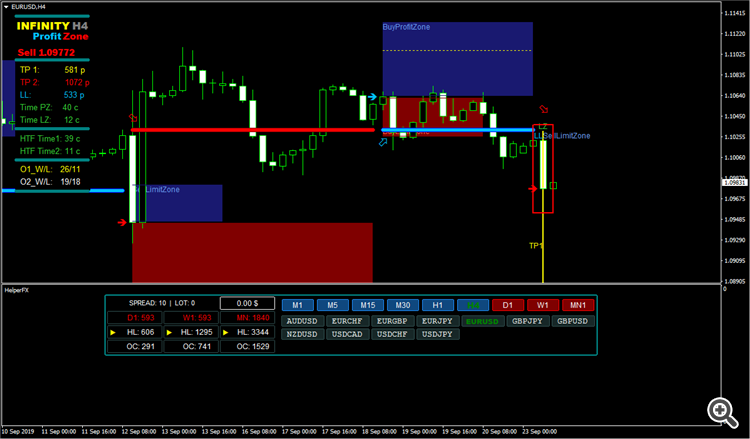Choose the active H4 timeframe button

473,305
